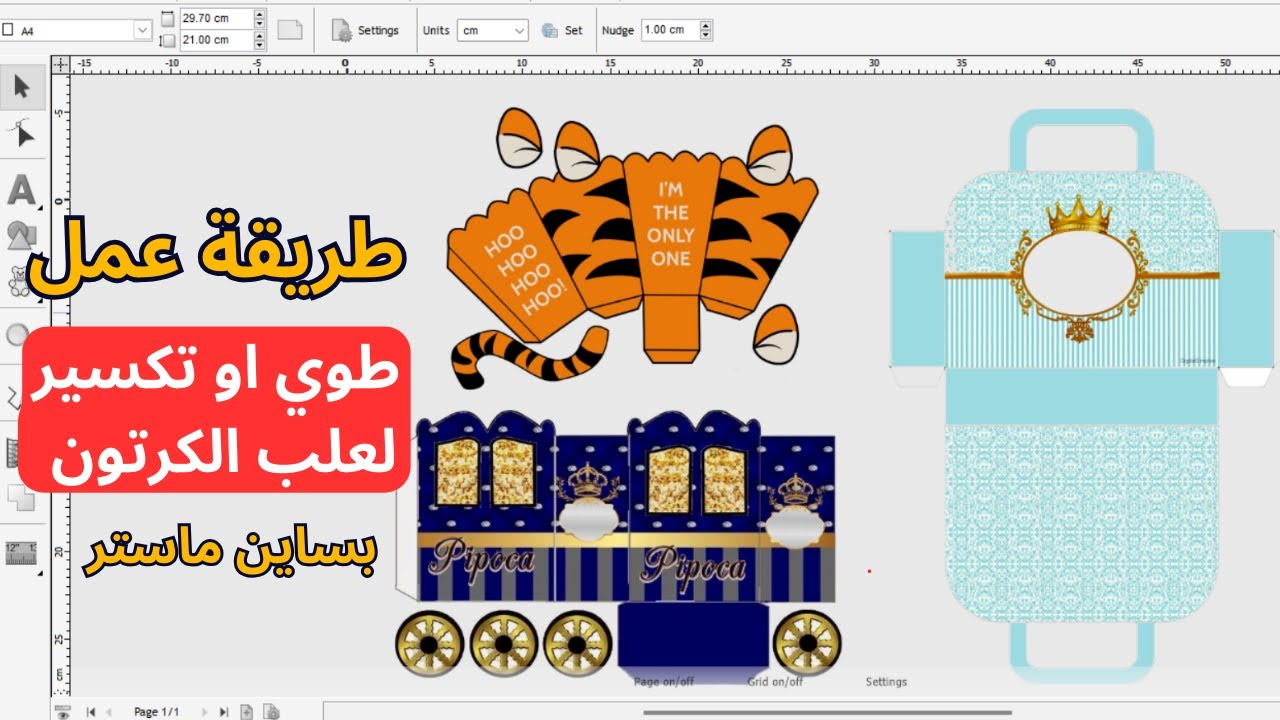The height and width of the screenshot is (720, 1280).
Task: Click Settings text below canvas
Action: coord(886,682)
